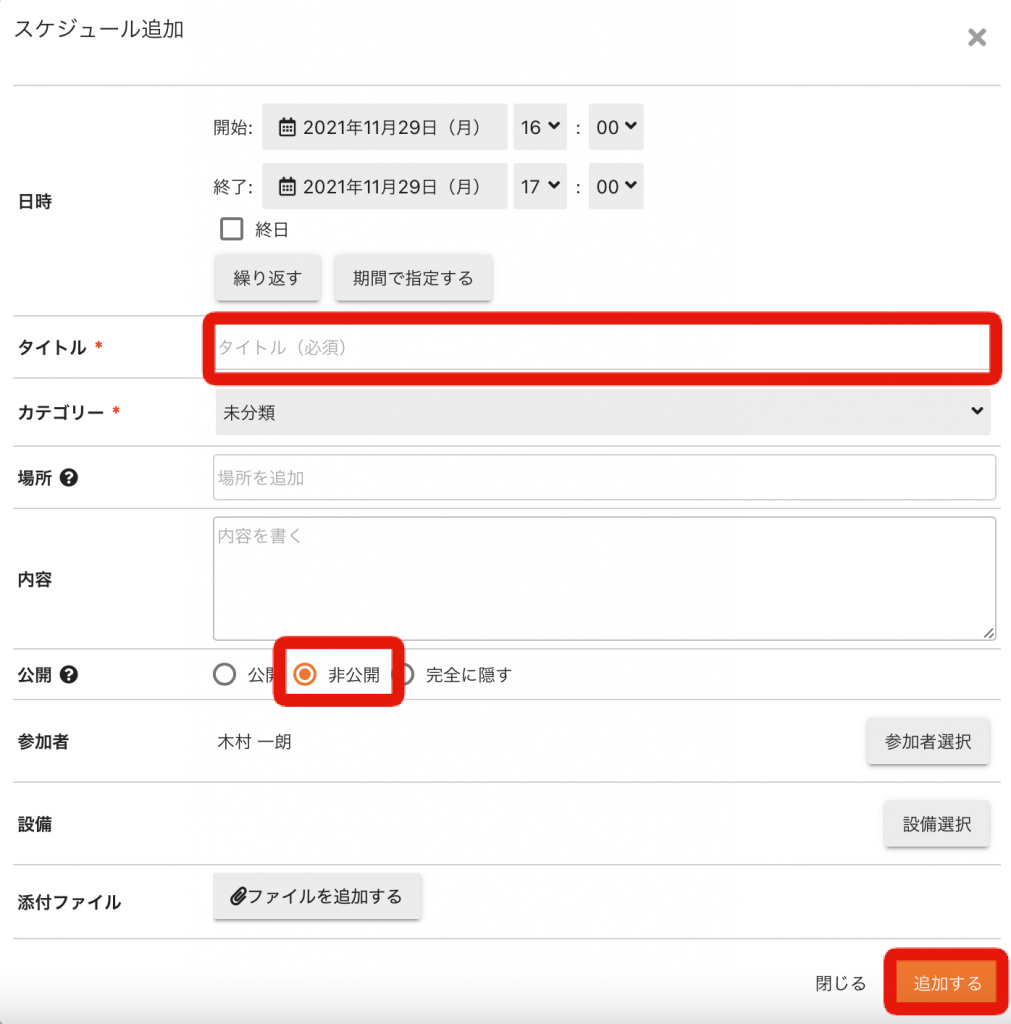Click the 期間で指定する button
Screen dimensions: 1011x1024
[x=413, y=278]
